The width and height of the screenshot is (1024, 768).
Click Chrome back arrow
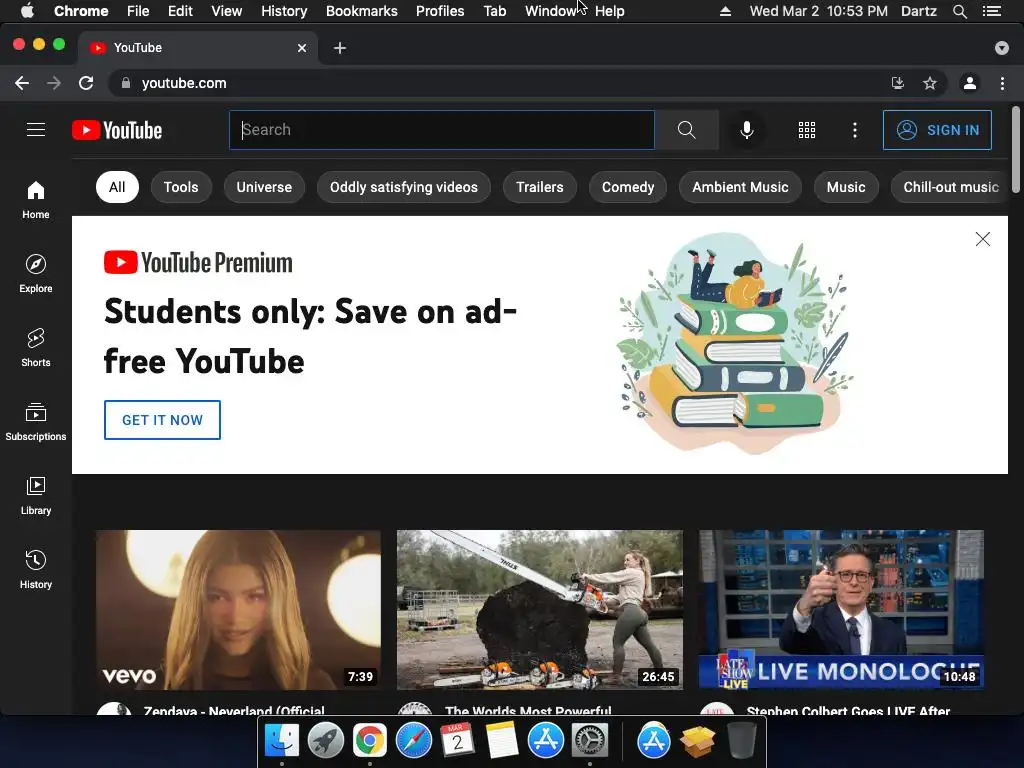pos(22,83)
